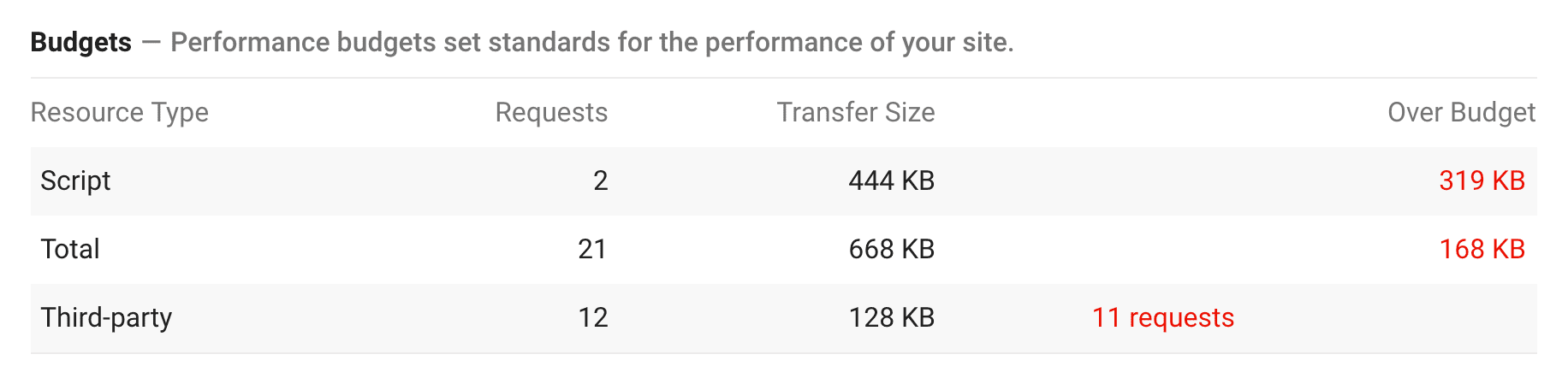
Task: Click the bold Budgets heading
Action: [81, 42]
